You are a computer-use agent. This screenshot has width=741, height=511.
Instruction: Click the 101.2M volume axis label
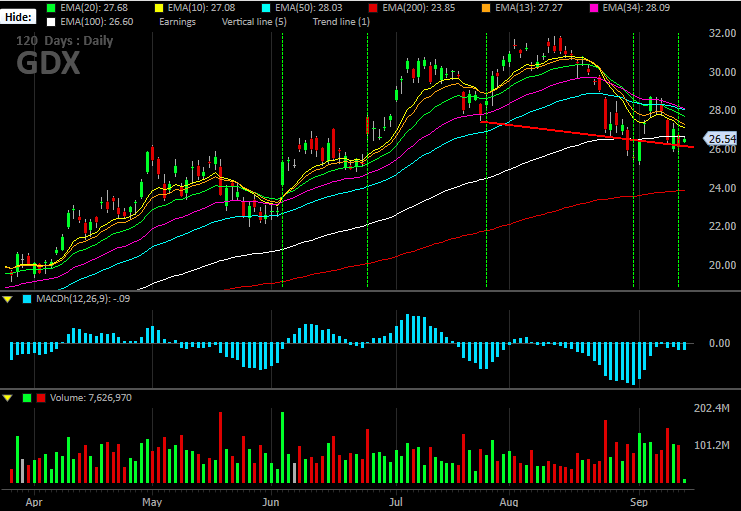pyautogui.click(x=712, y=445)
